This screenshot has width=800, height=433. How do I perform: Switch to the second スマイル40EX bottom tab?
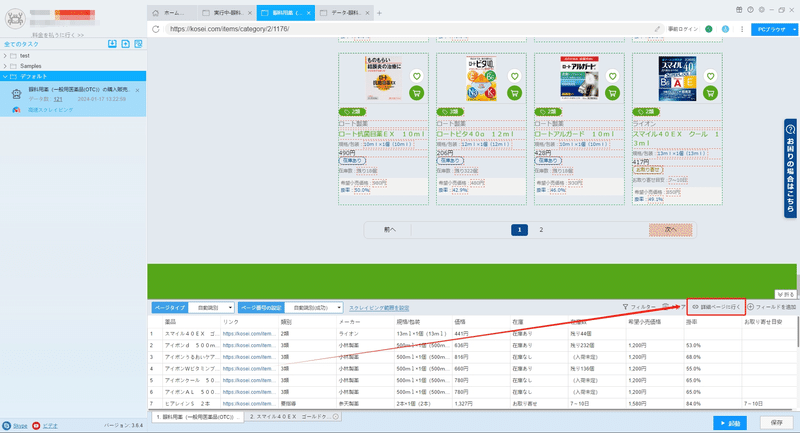(293, 417)
